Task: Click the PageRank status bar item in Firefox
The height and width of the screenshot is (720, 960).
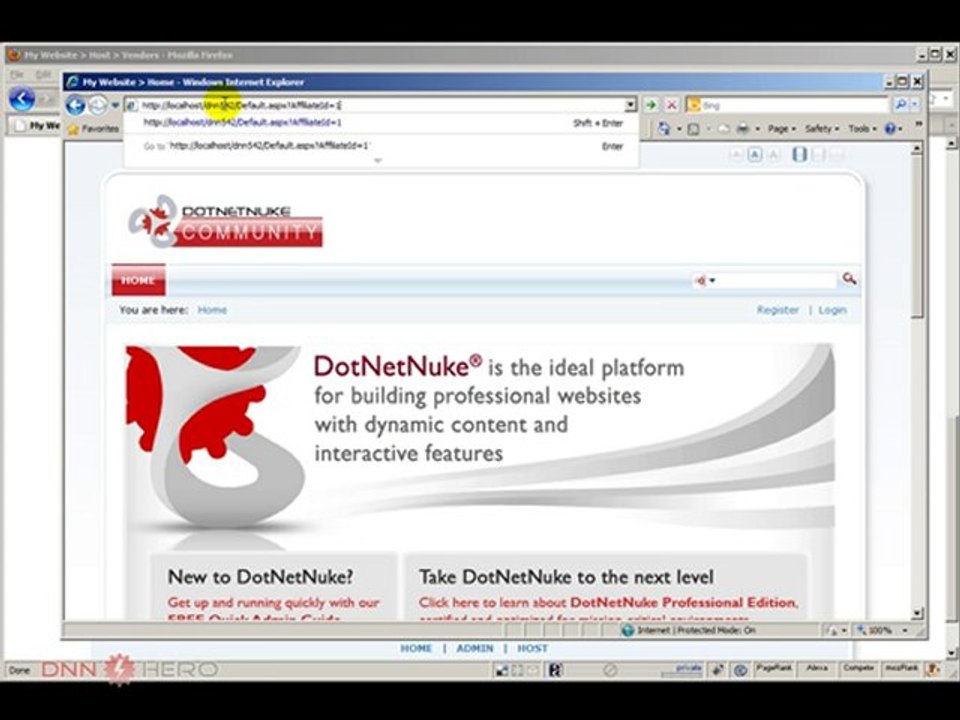Action: tap(773, 669)
